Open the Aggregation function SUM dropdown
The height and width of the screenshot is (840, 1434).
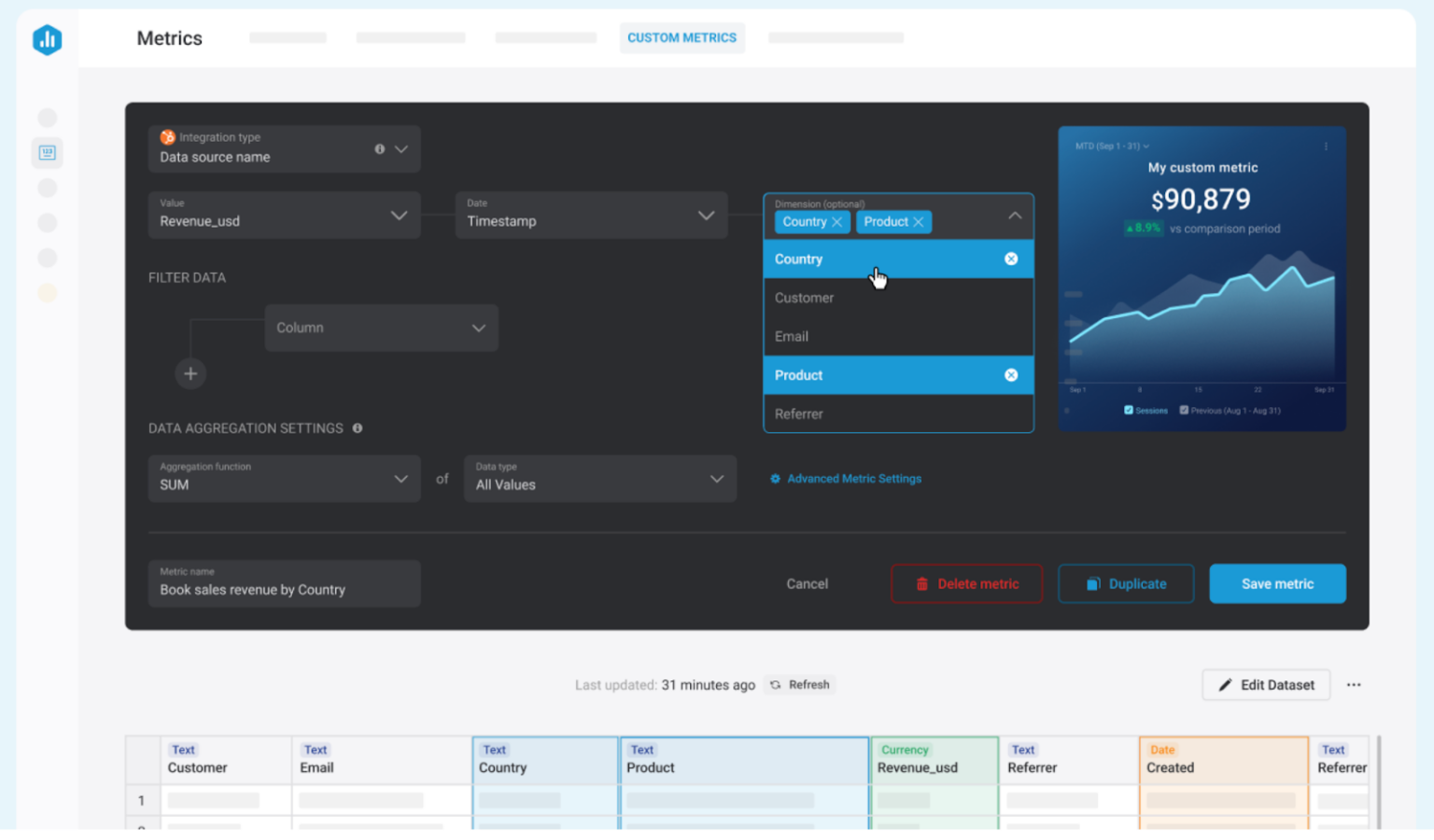(x=284, y=479)
